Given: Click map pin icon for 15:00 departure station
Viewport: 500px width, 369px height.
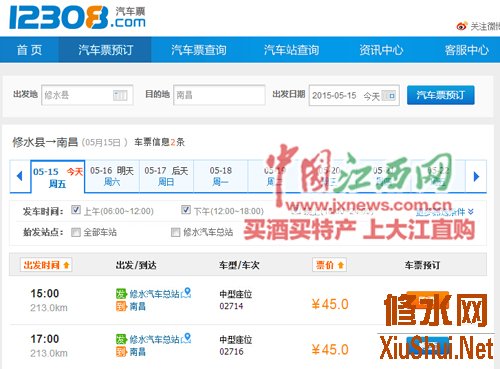Looking at the screenshot, I should point(187,293).
